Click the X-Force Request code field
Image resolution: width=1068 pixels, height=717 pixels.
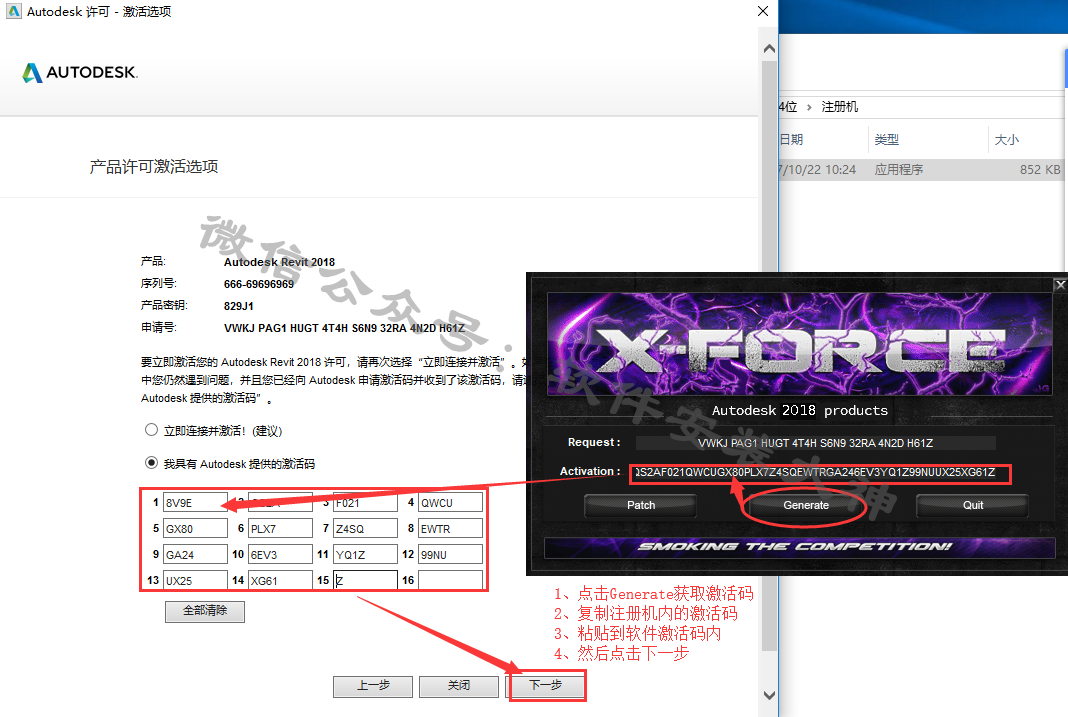(815, 443)
